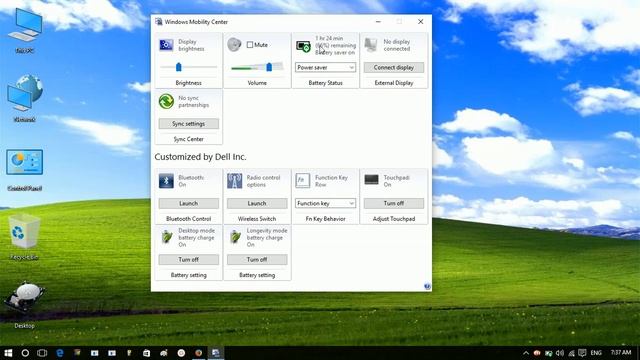Click the tray Wi-Fi network icon
The width and height of the screenshot is (640, 360).
tap(571, 353)
